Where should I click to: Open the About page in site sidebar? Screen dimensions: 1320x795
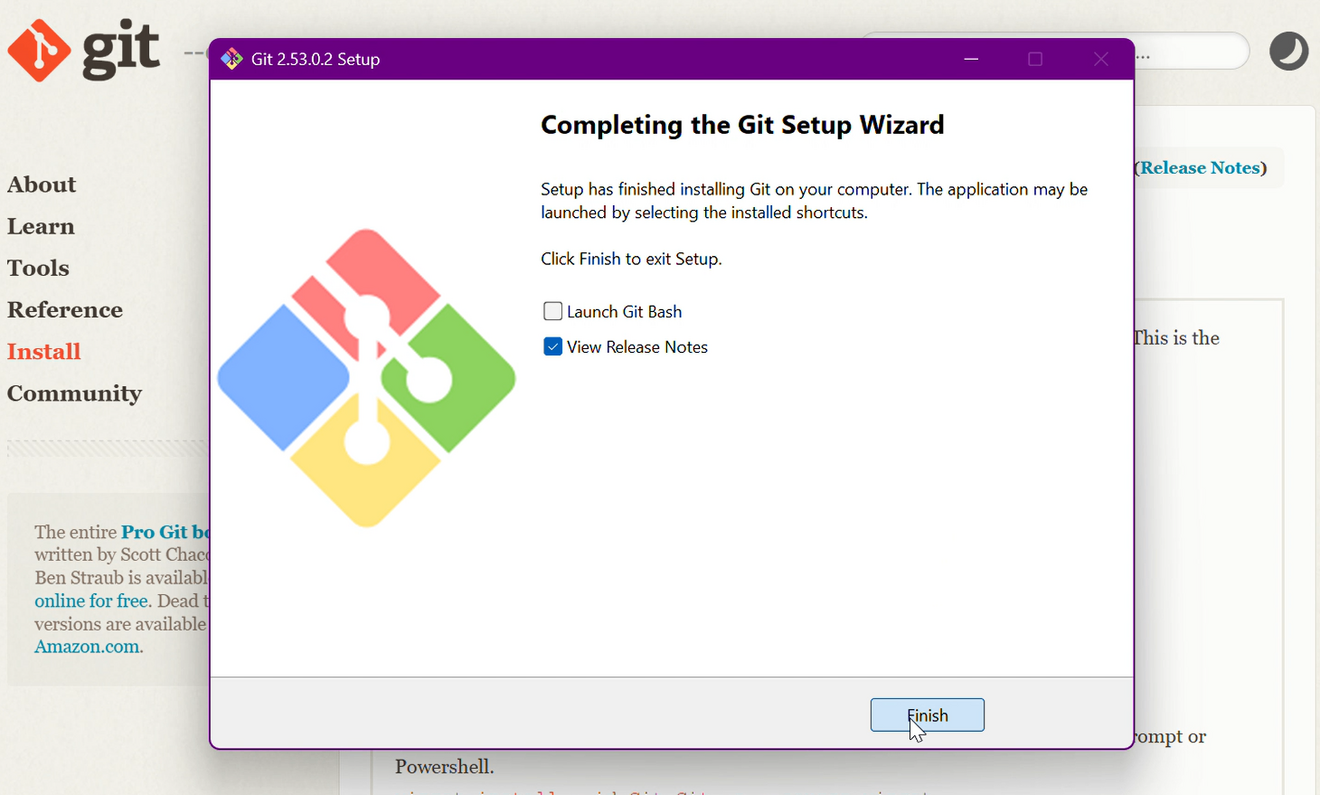click(42, 184)
